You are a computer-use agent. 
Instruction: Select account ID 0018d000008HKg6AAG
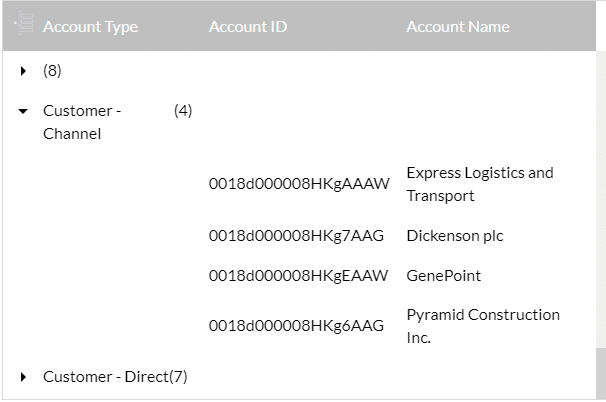[x=296, y=326]
